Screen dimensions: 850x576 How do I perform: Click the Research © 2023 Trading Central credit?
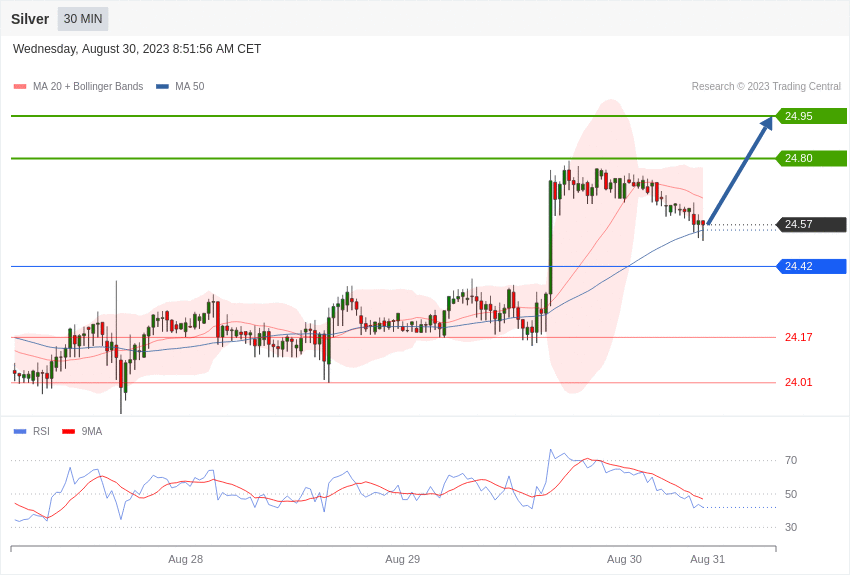coord(766,87)
